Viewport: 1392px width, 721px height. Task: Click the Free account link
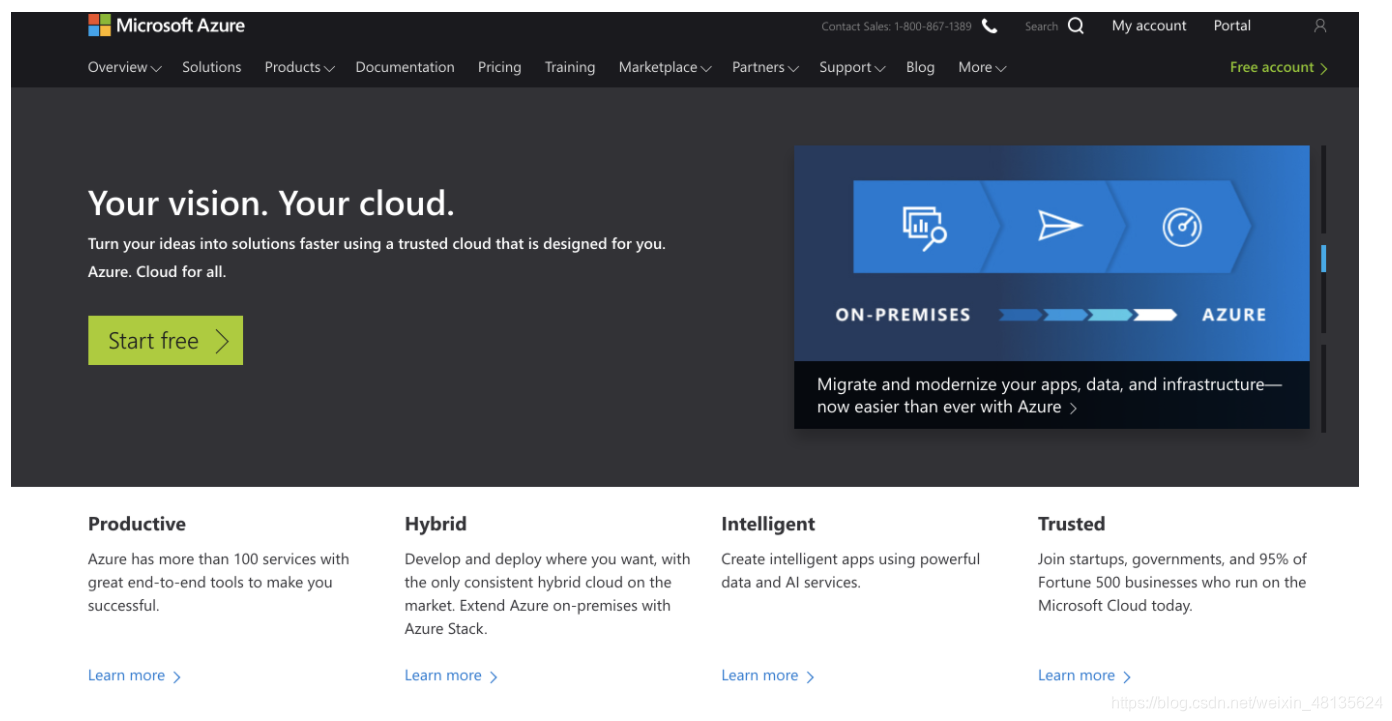pyautogui.click(x=1279, y=67)
